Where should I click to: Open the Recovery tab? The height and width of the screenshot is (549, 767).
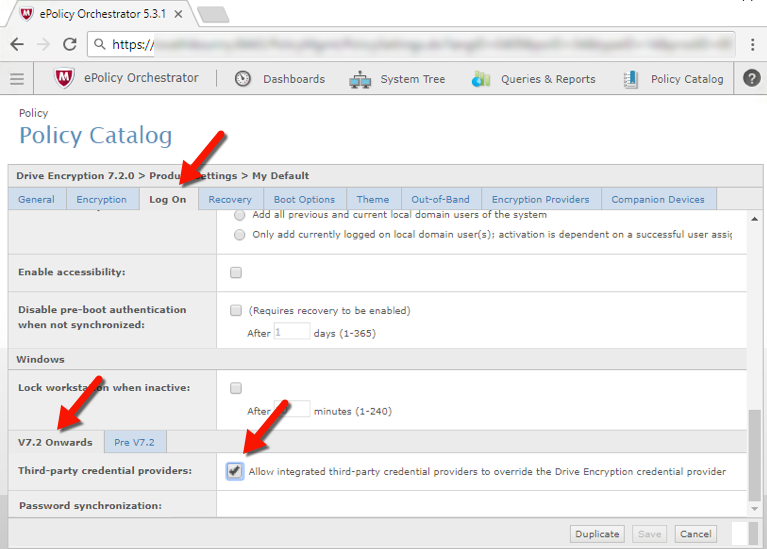(230, 200)
